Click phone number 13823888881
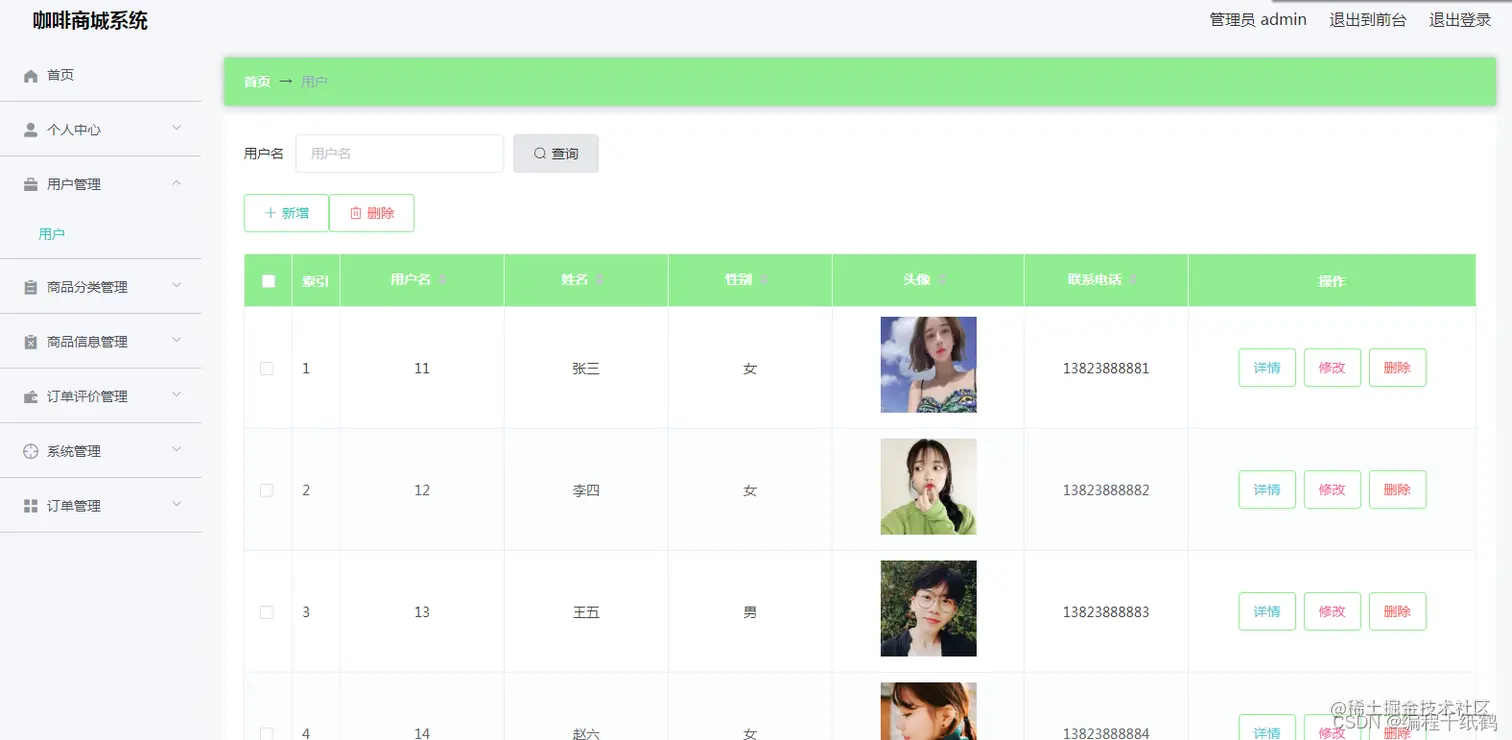Viewport: 1512px width, 740px height. pos(1106,368)
